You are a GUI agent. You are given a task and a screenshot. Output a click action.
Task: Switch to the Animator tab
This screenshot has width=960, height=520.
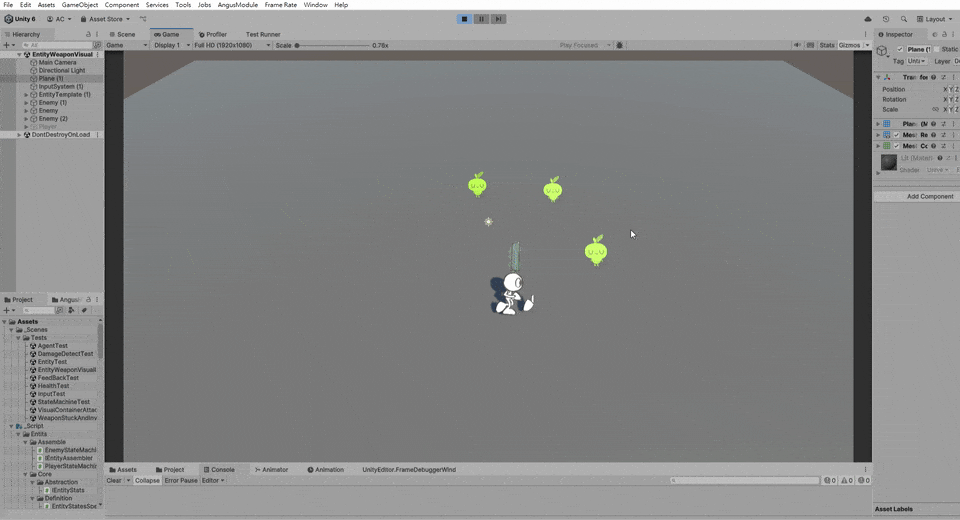click(271, 470)
